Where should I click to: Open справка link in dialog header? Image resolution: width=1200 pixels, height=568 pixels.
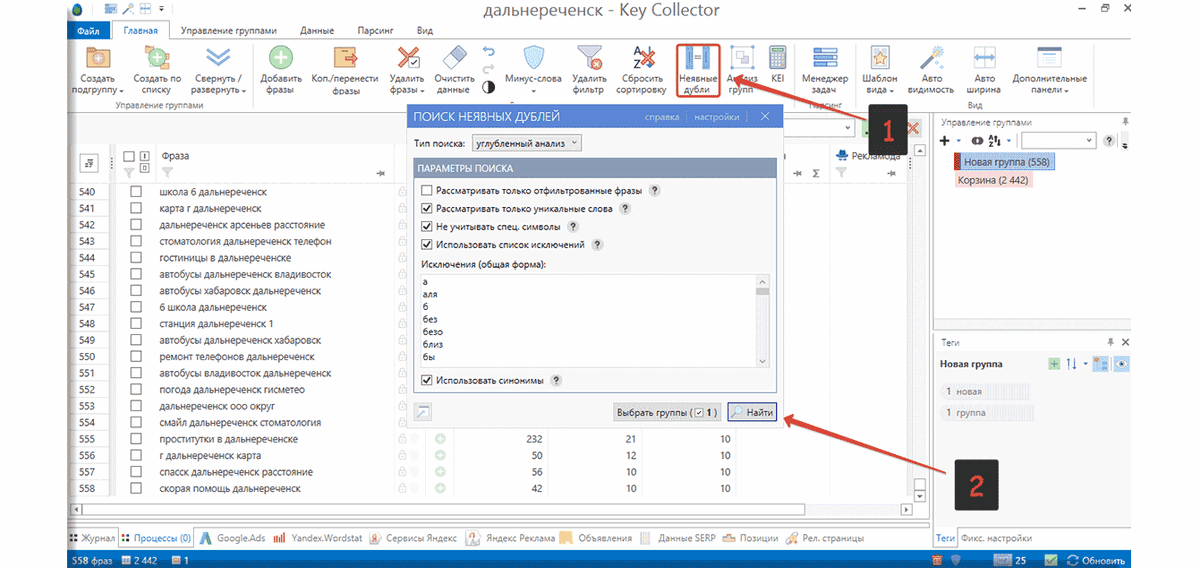(662, 117)
